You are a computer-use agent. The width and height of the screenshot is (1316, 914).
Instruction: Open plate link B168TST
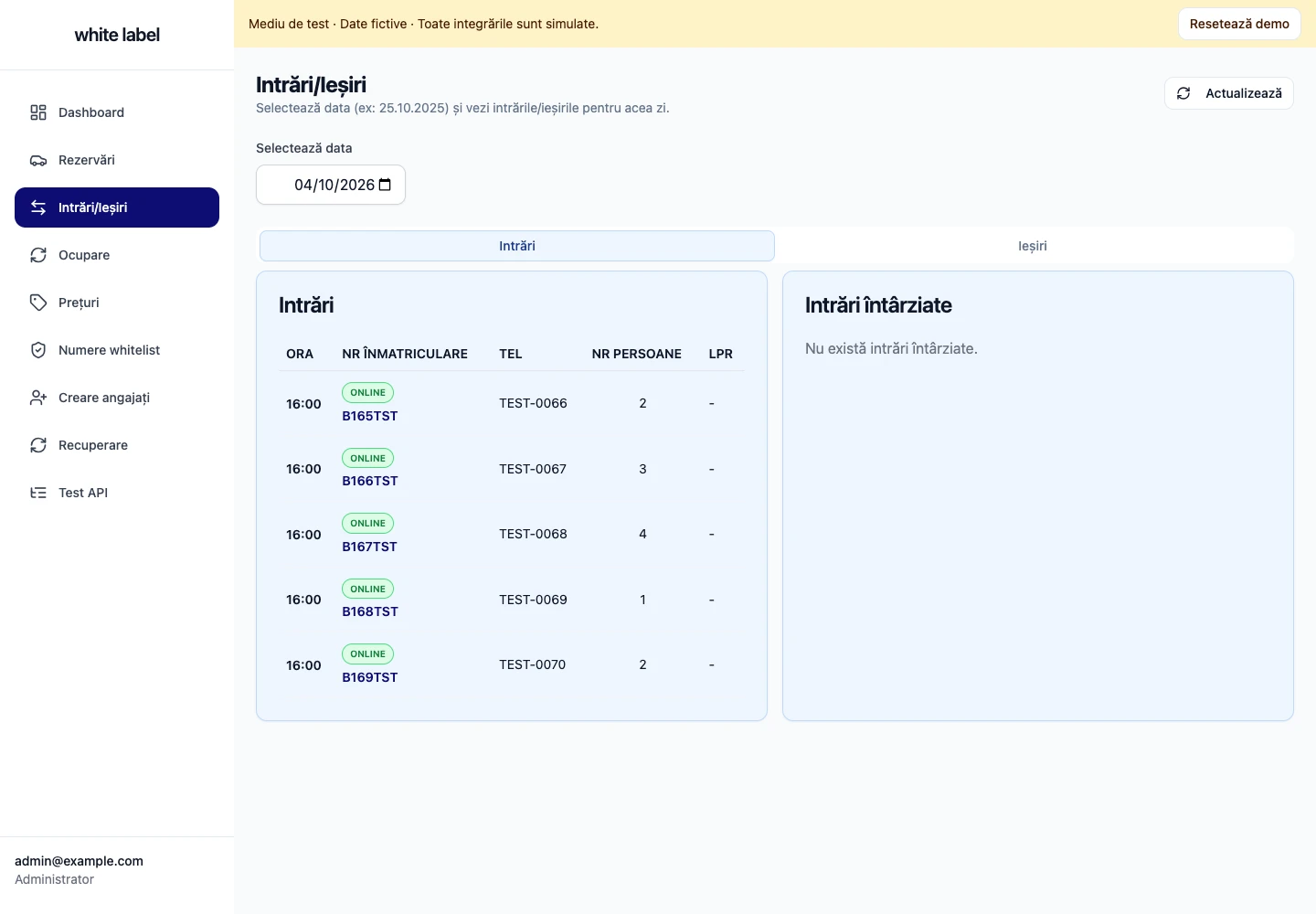tap(370, 611)
